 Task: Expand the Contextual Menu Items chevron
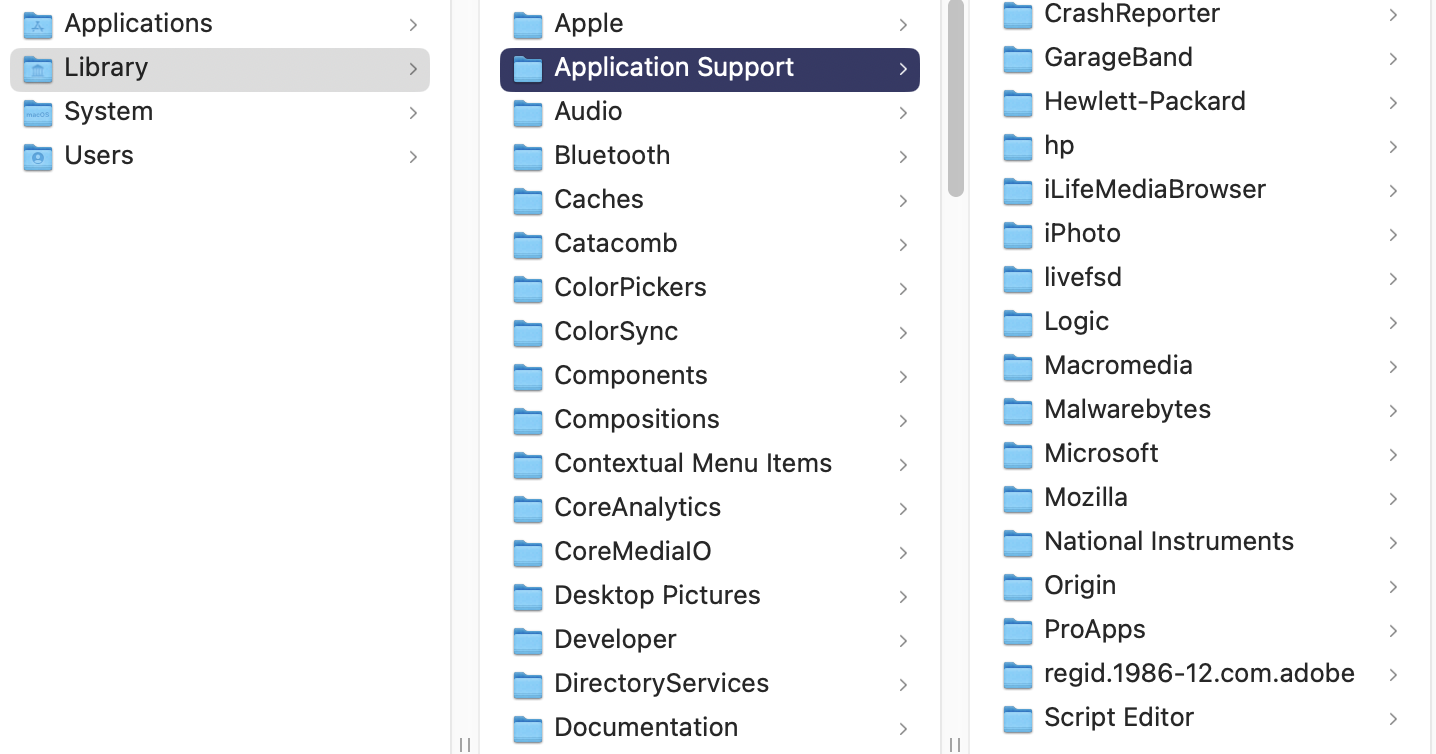[x=903, y=464]
